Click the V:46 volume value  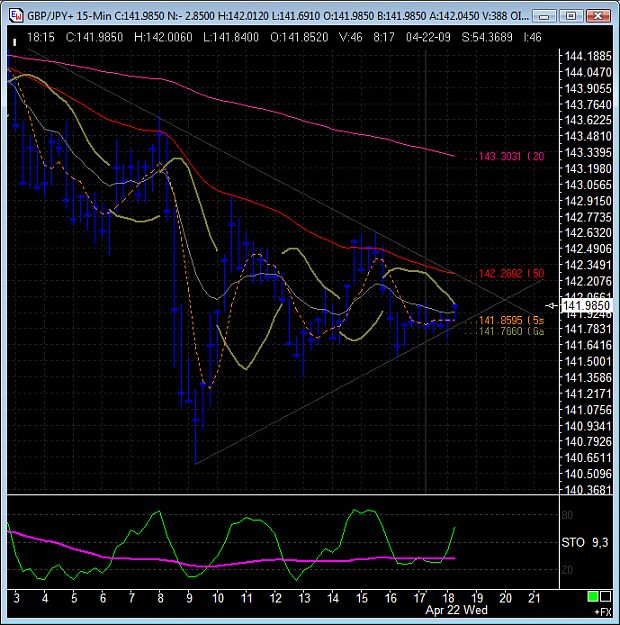[x=350, y=37]
